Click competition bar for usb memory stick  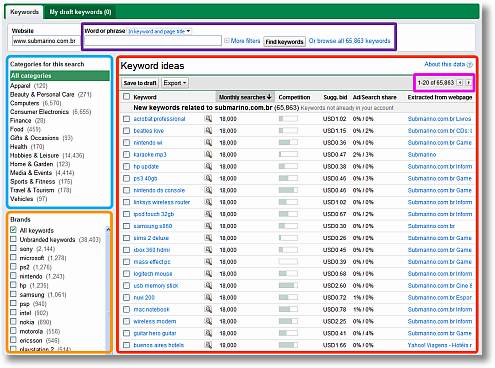click(x=288, y=285)
